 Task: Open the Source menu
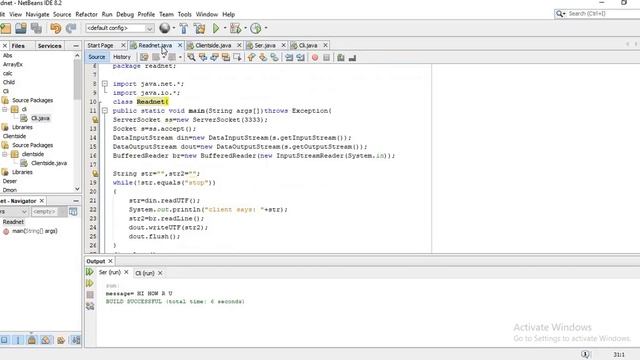tap(62, 14)
